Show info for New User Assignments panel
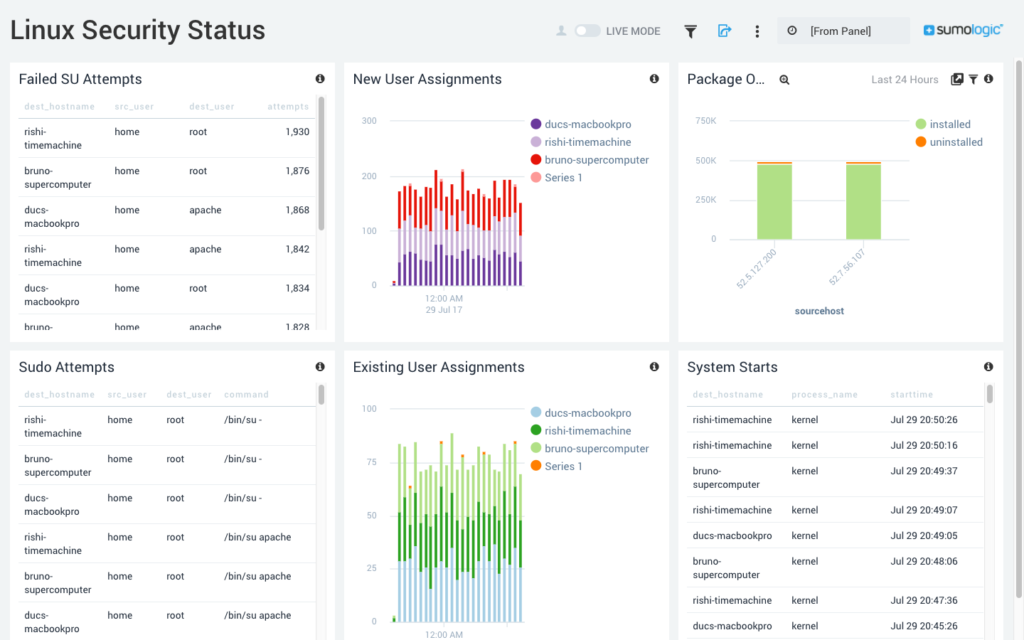This screenshot has width=1024, height=640. (654, 78)
